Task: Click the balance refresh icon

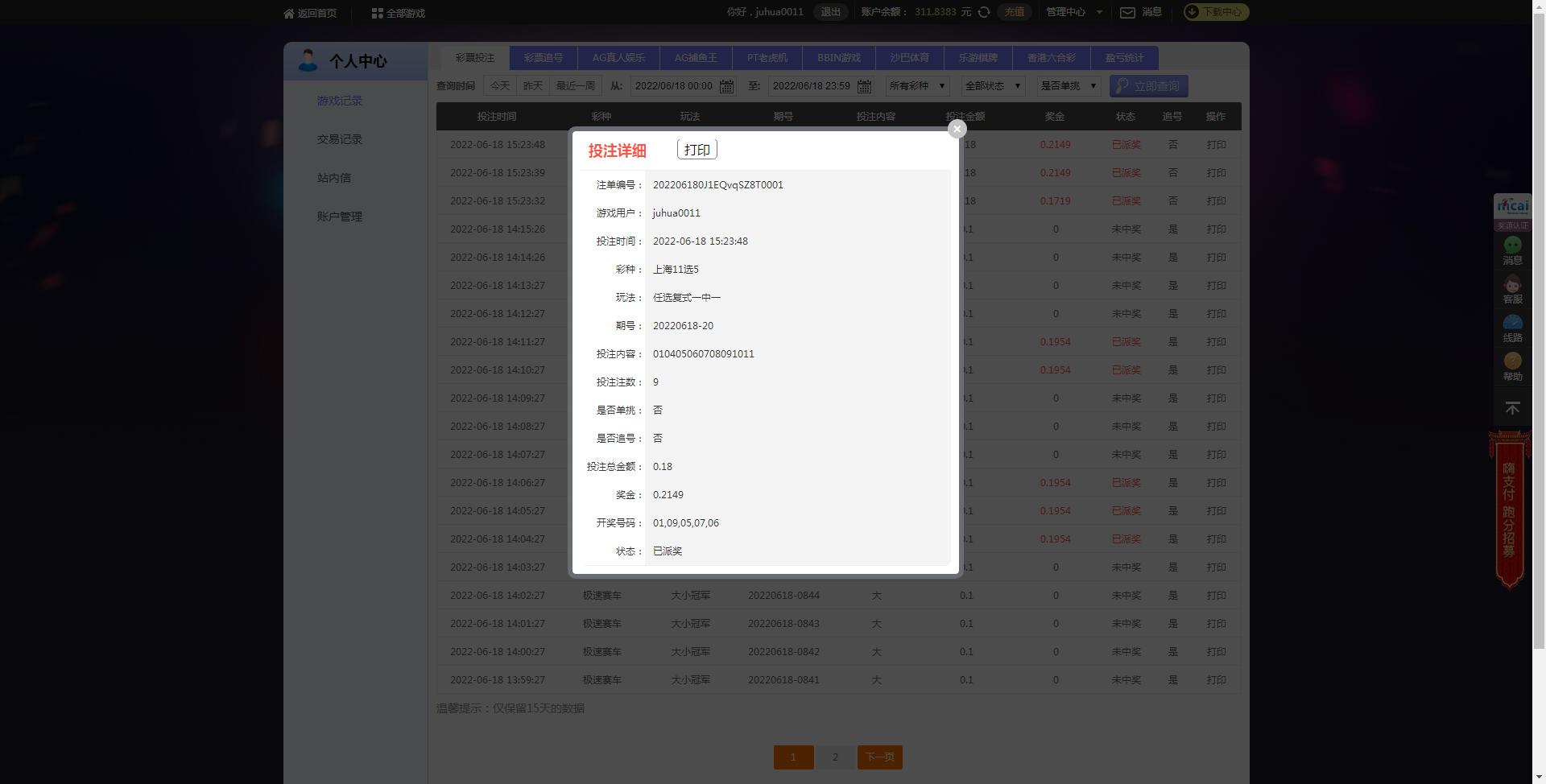Action: pos(984,12)
